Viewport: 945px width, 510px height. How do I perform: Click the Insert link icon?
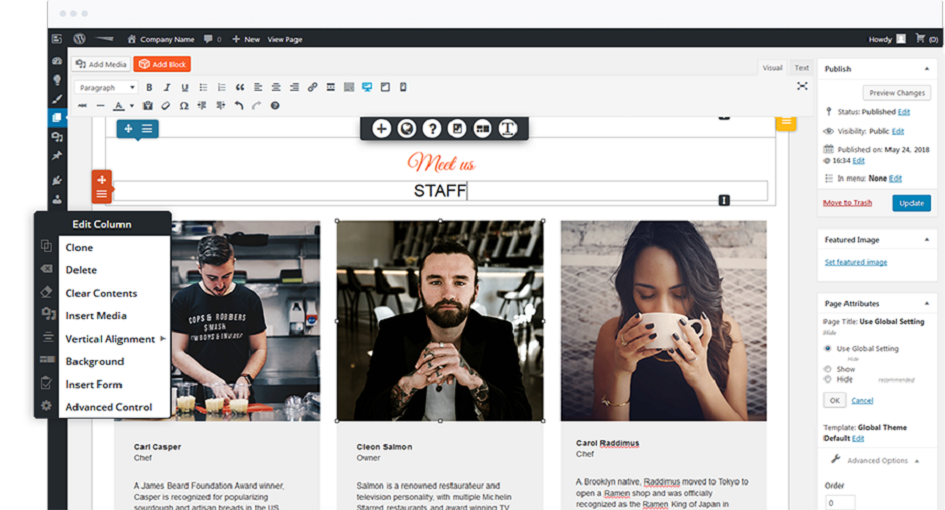click(313, 88)
